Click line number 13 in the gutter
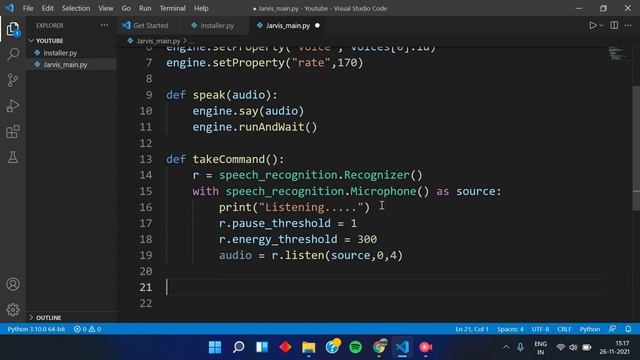Image resolution: width=640 pixels, height=360 pixels. pos(145,159)
